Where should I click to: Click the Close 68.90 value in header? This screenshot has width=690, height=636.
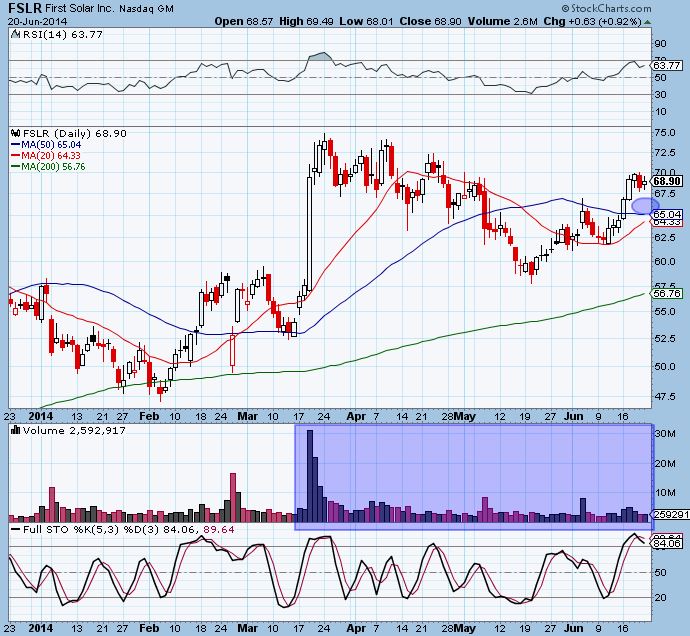[430, 21]
